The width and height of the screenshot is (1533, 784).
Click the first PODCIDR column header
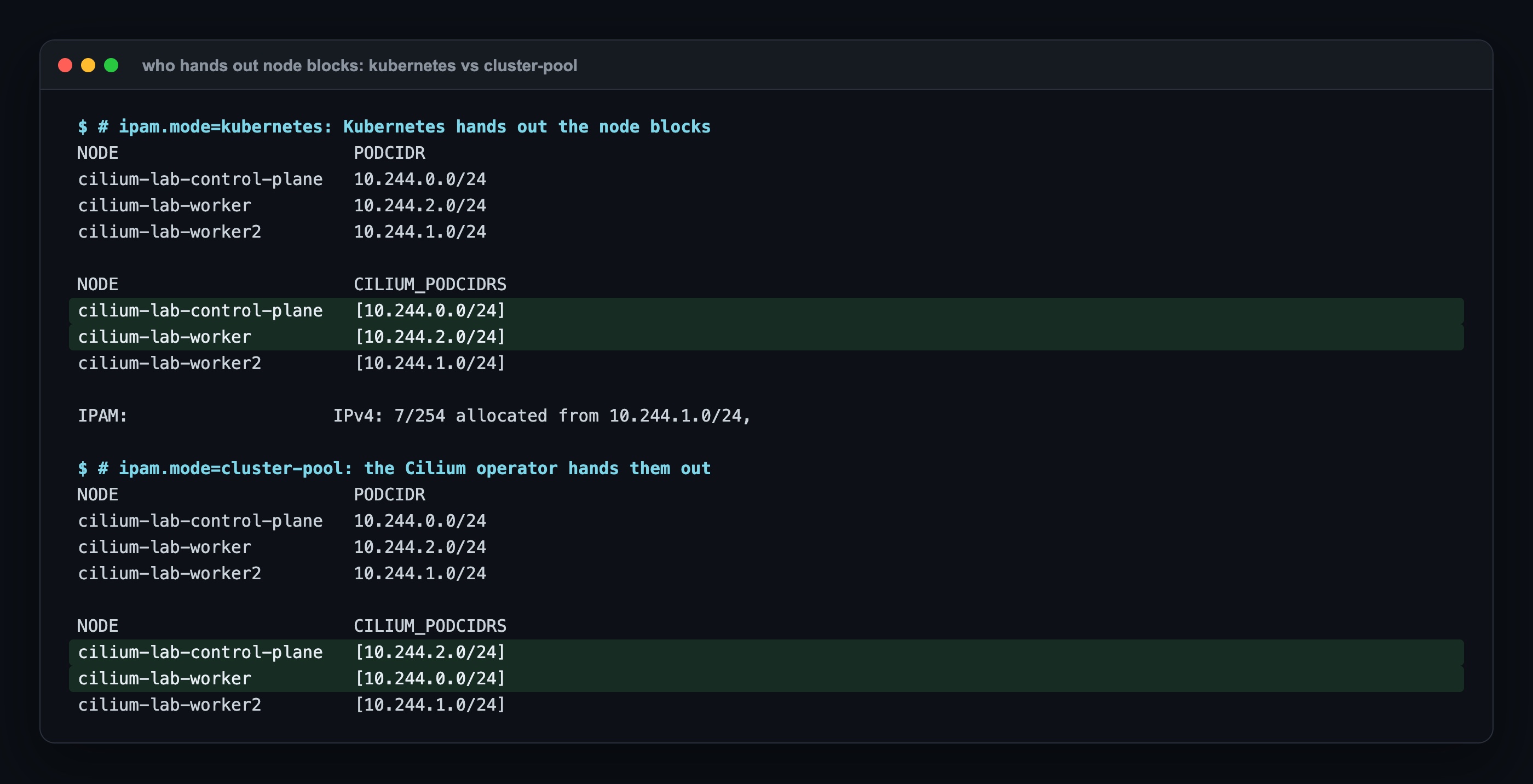389,153
